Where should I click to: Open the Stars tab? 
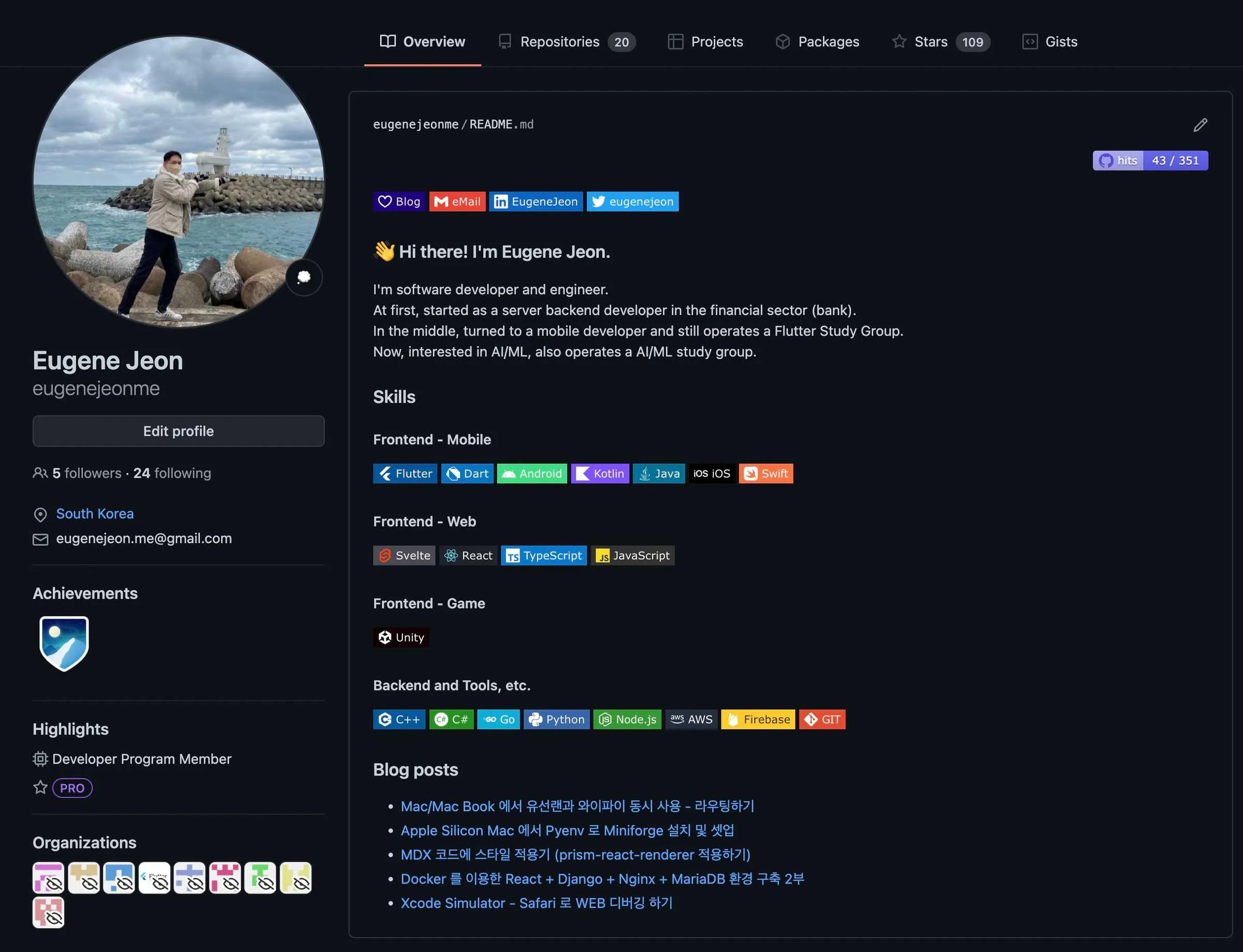931,41
